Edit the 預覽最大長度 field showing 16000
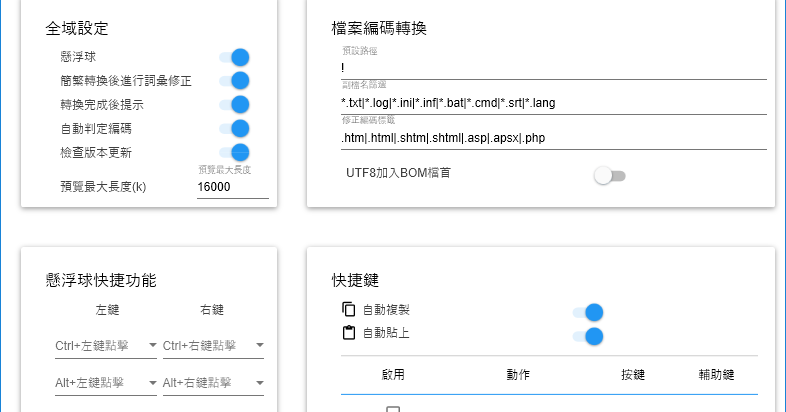The image size is (786, 412). point(233,187)
